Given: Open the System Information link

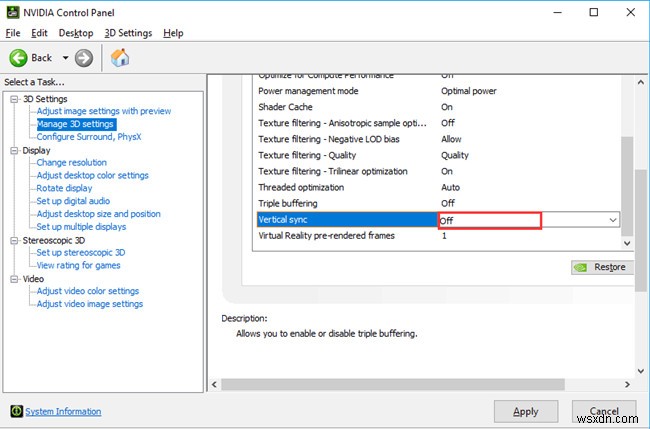Looking at the screenshot, I should click(63, 411).
